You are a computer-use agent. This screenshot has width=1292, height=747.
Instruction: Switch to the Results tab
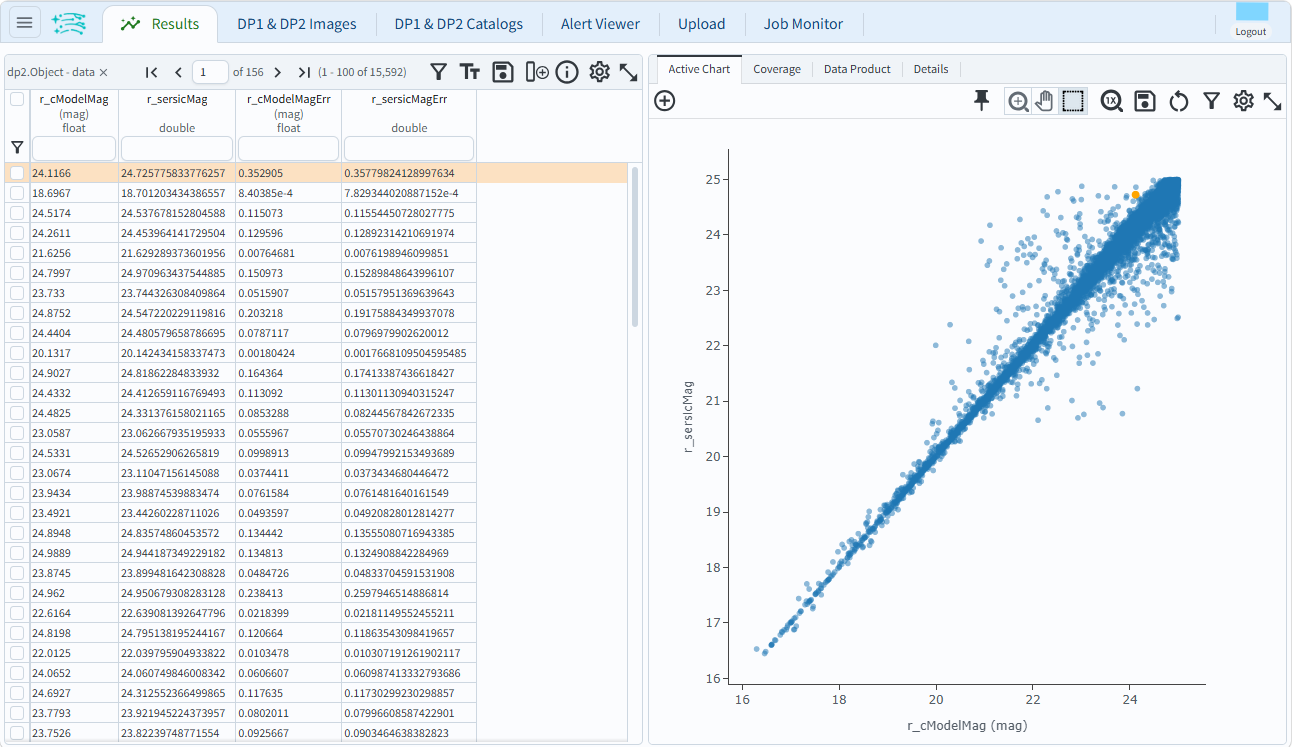click(159, 24)
